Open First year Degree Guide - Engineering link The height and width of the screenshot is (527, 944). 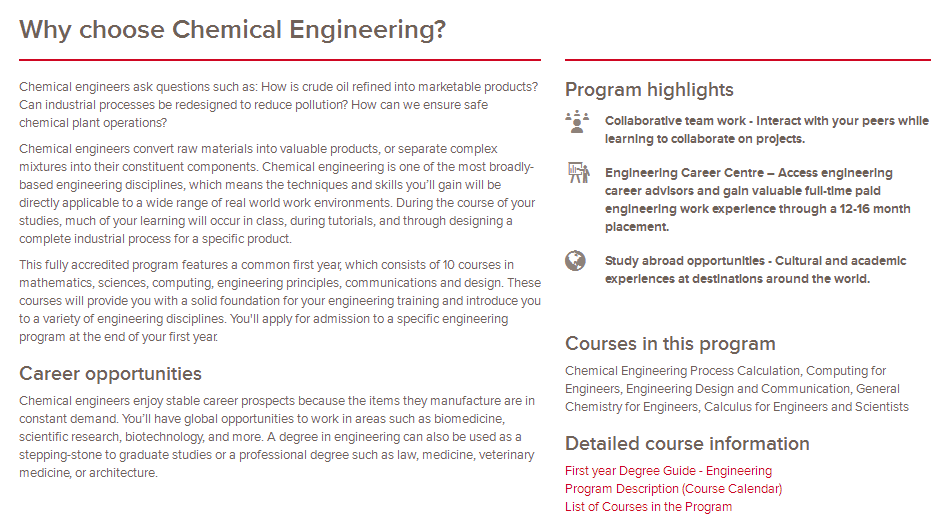coord(668,471)
